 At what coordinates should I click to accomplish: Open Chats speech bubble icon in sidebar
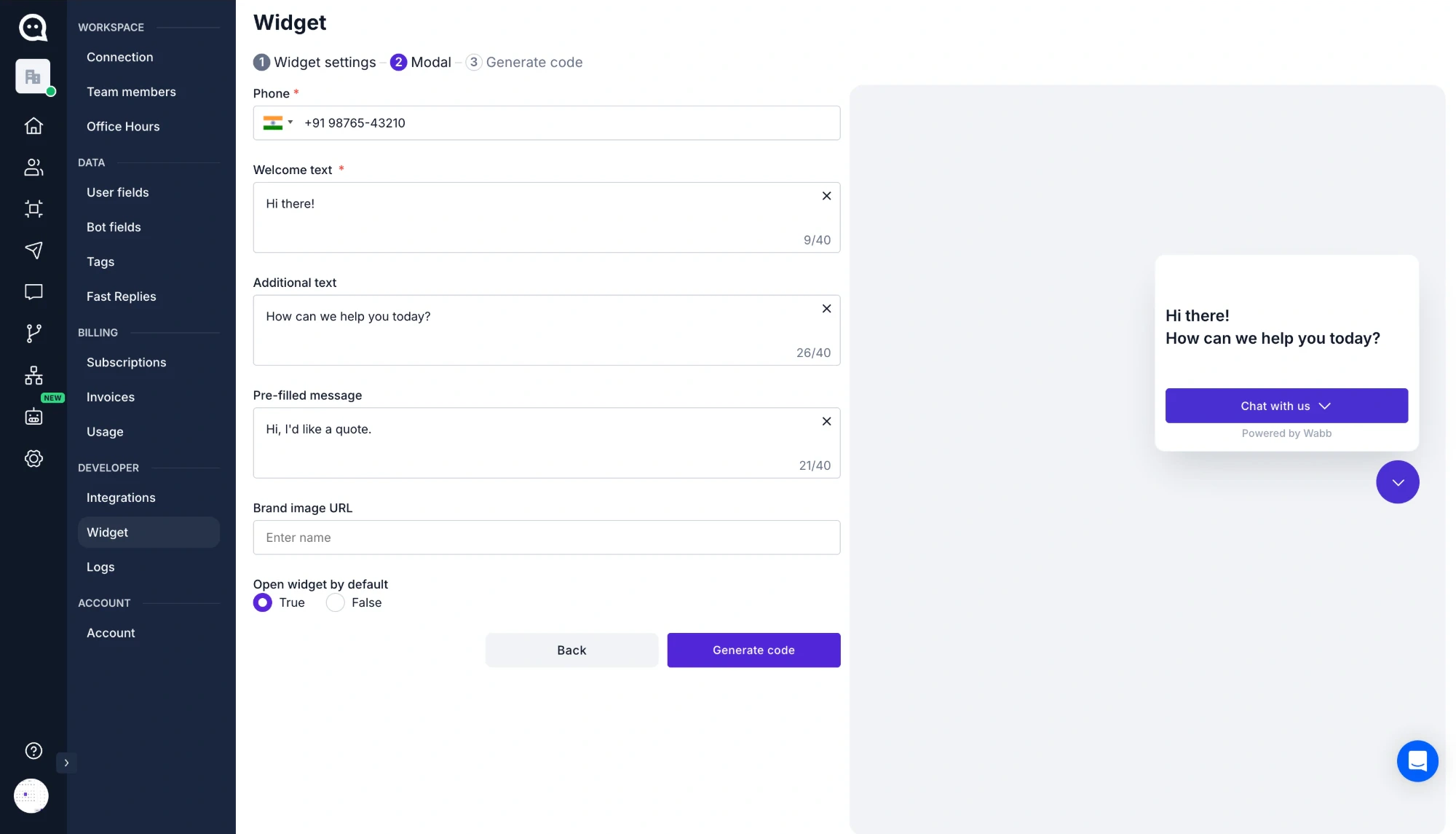33,292
